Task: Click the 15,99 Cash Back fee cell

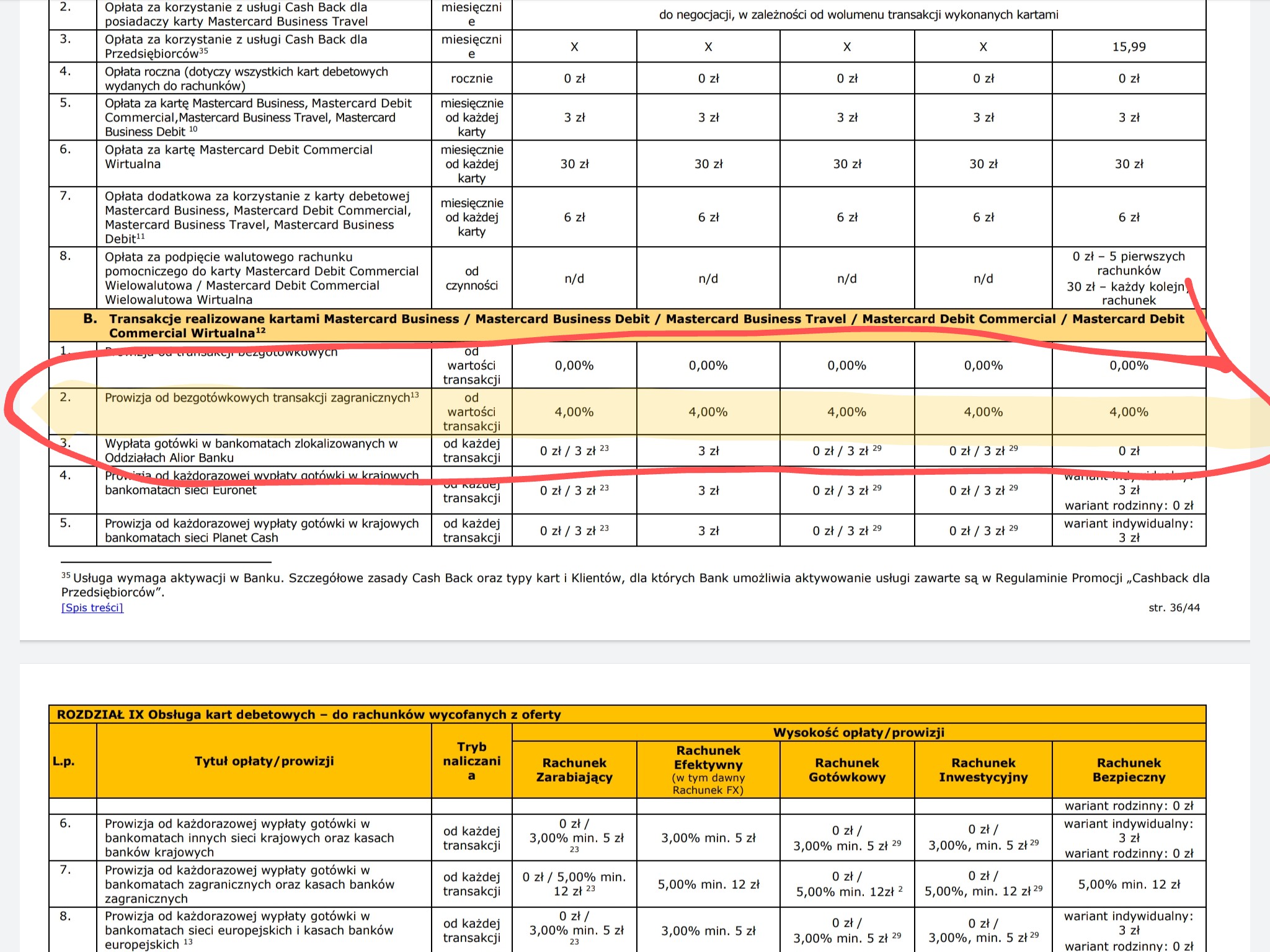Action: pos(1128,46)
